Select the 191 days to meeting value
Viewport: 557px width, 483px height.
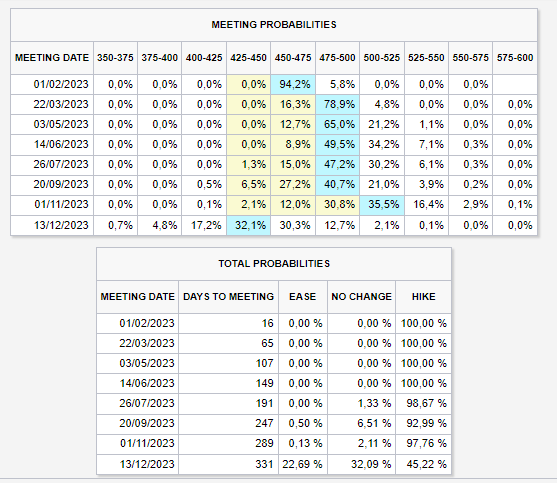[x=228, y=403]
